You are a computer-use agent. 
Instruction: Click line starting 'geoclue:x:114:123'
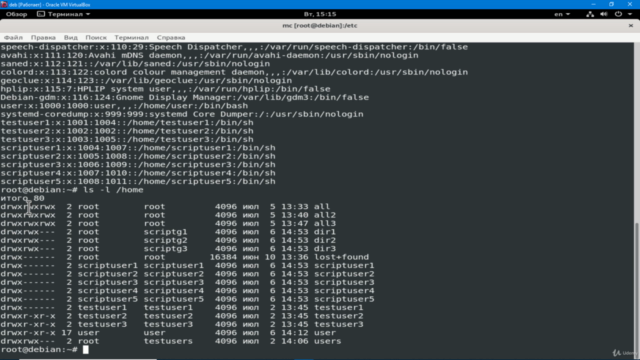point(146,80)
